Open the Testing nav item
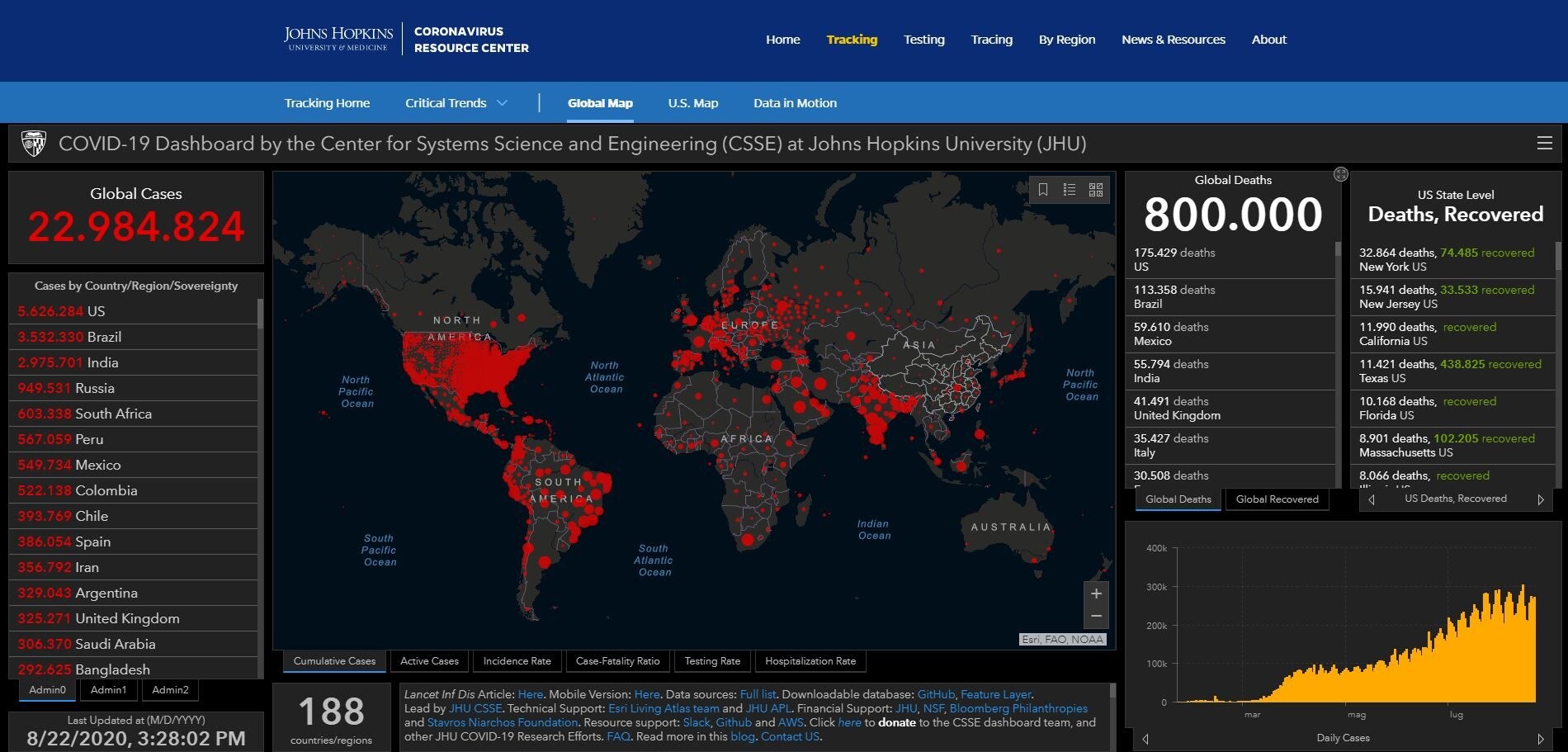1568x752 pixels. tap(924, 40)
